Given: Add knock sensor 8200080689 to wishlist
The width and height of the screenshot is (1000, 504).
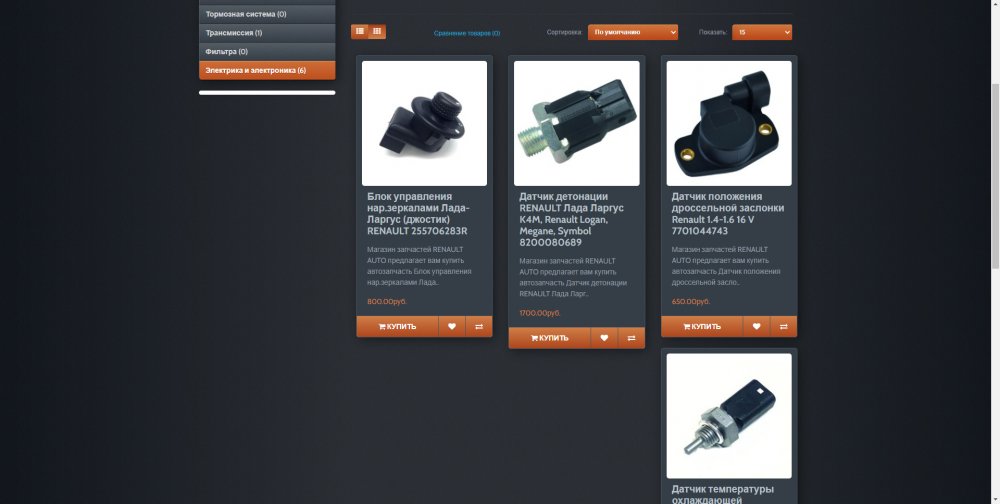Looking at the screenshot, I should coord(604,338).
